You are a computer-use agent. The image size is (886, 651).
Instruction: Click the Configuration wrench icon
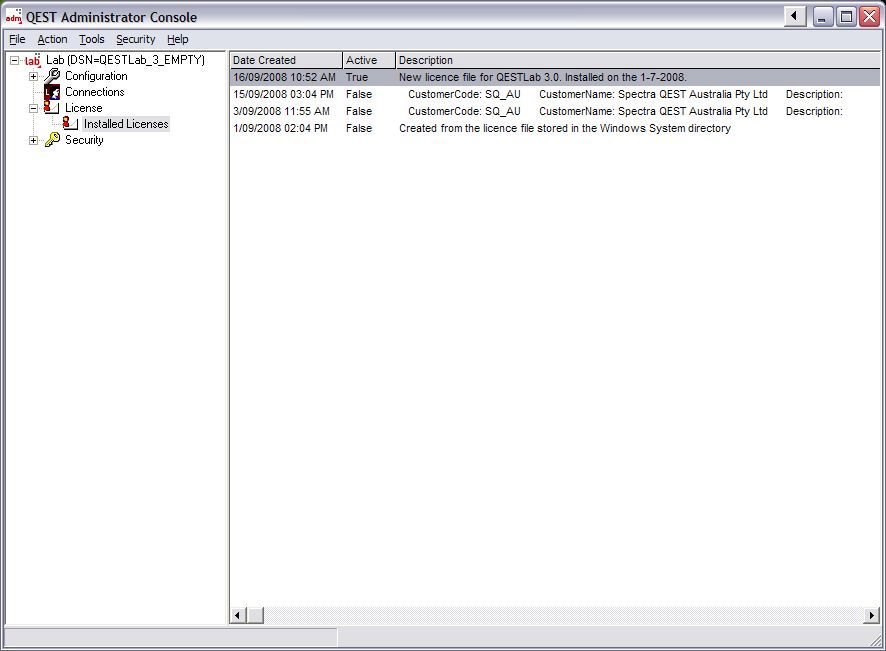pyautogui.click(x=52, y=76)
